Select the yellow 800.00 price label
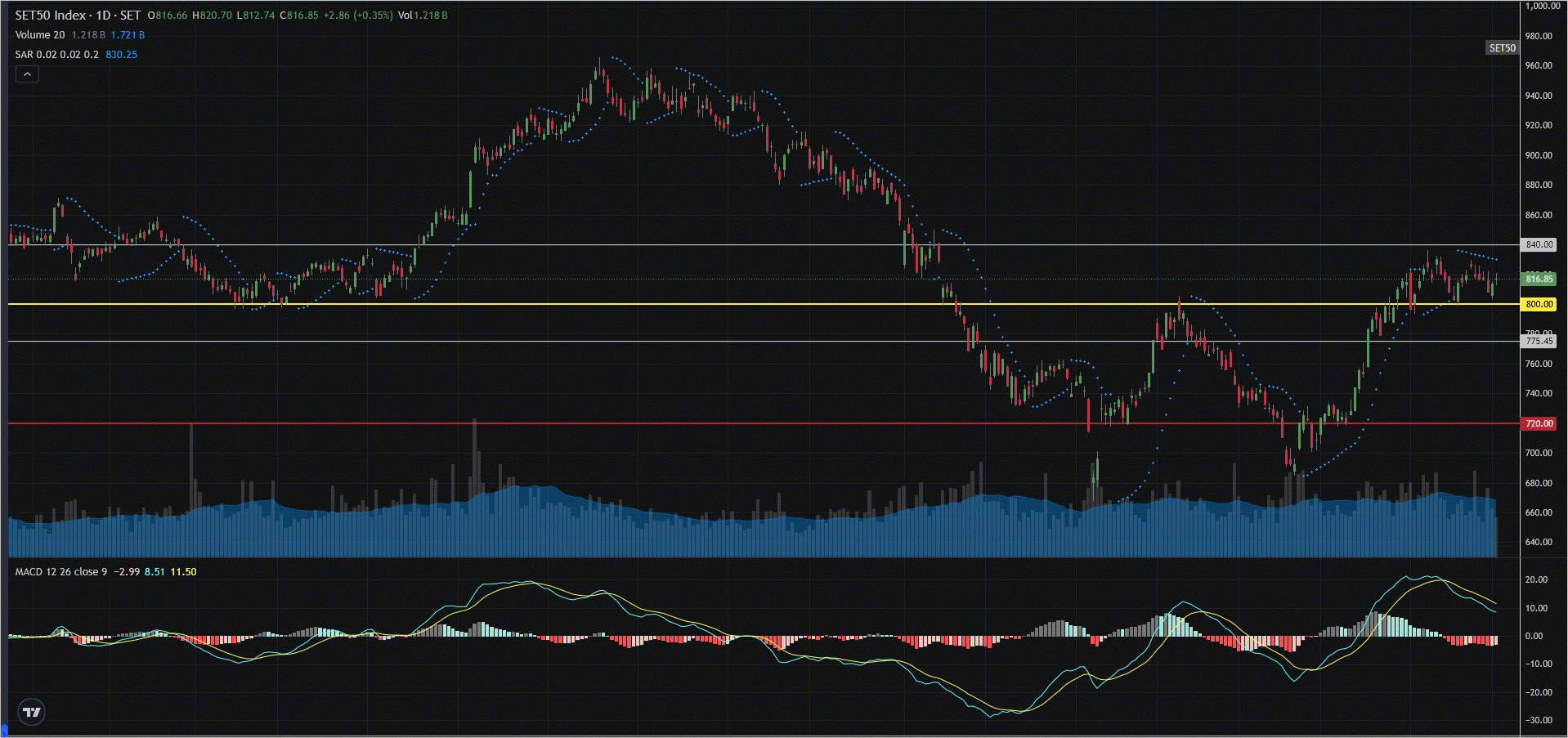1568x738 pixels. click(1539, 304)
